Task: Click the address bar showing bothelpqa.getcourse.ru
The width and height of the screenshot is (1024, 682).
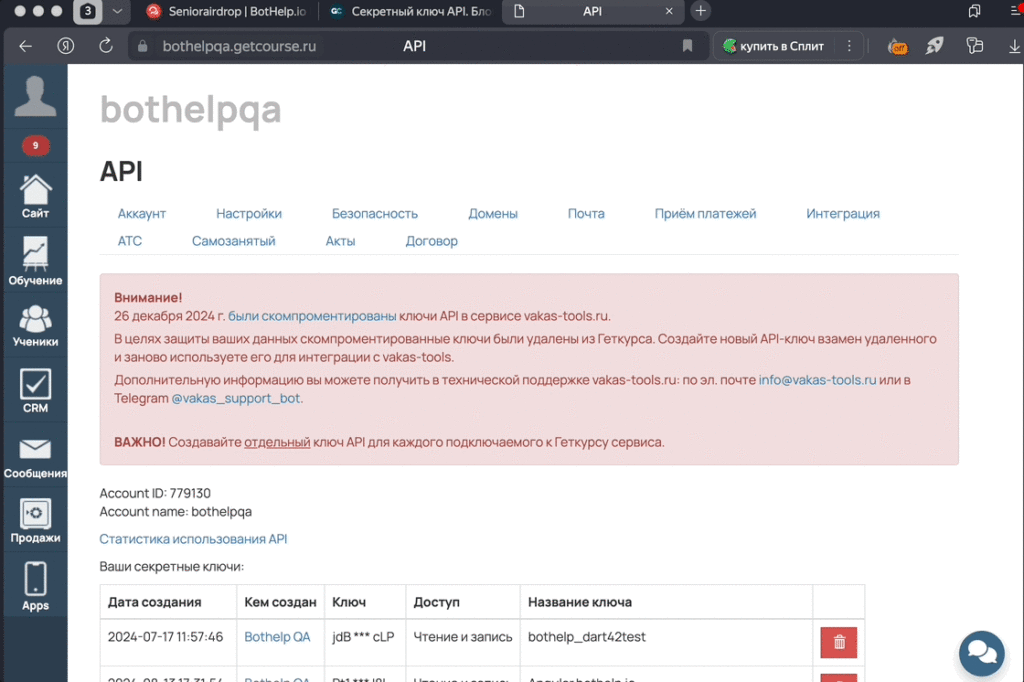Action: click(x=400, y=46)
